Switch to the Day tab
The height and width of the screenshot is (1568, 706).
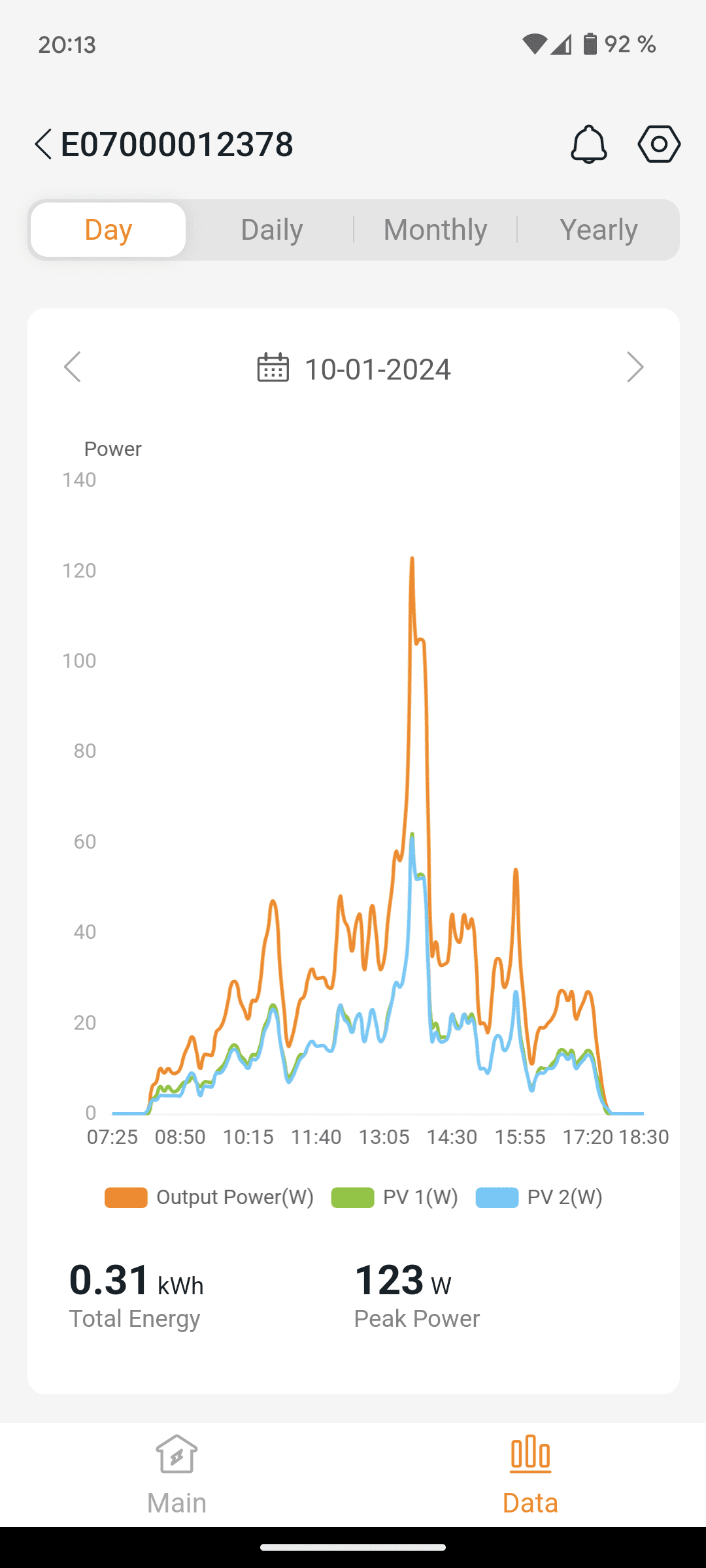(109, 230)
